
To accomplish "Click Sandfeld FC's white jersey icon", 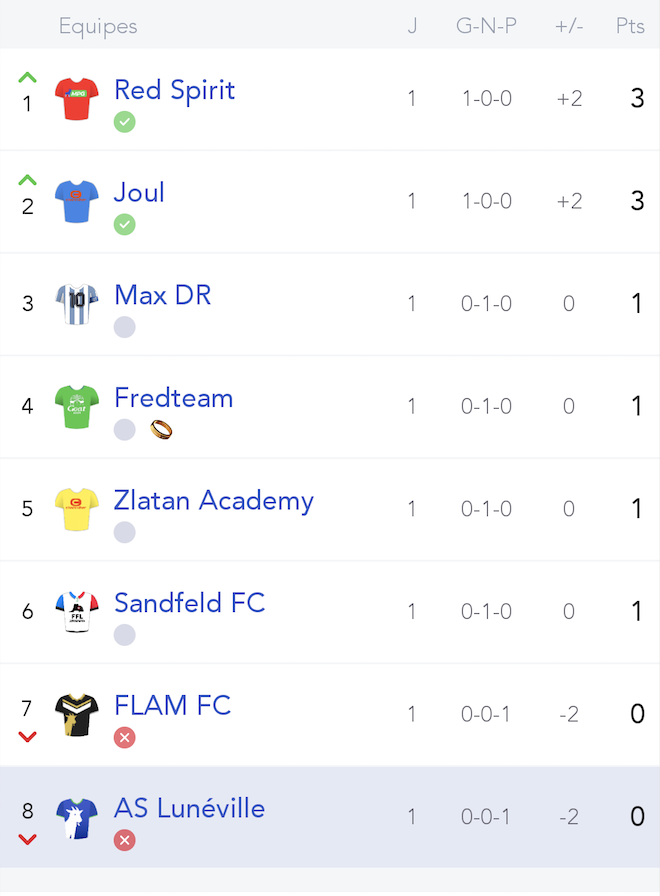I will (x=77, y=611).
